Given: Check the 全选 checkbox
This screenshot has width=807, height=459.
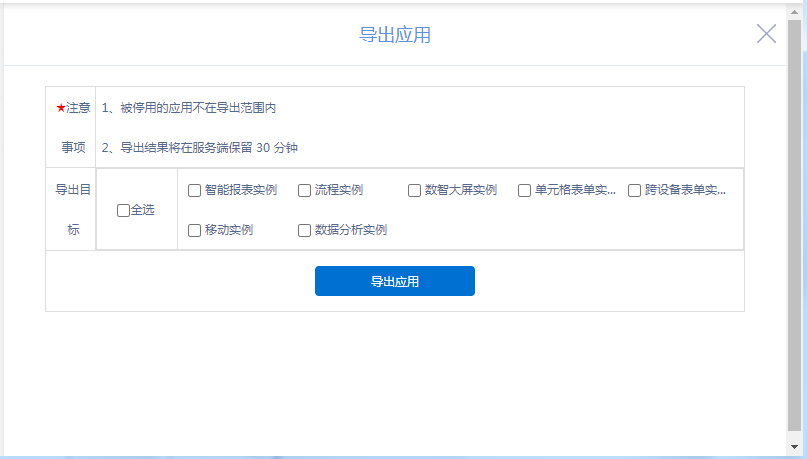Looking at the screenshot, I should pyautogui.click(x=123, y=210).
